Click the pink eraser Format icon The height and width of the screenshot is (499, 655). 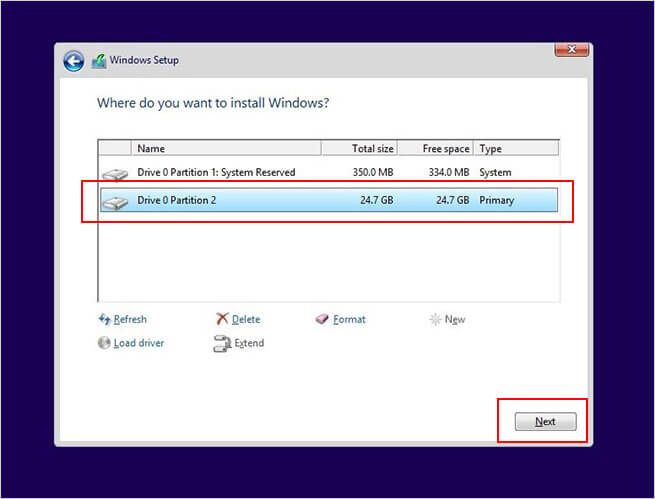(x=322, y=319)
